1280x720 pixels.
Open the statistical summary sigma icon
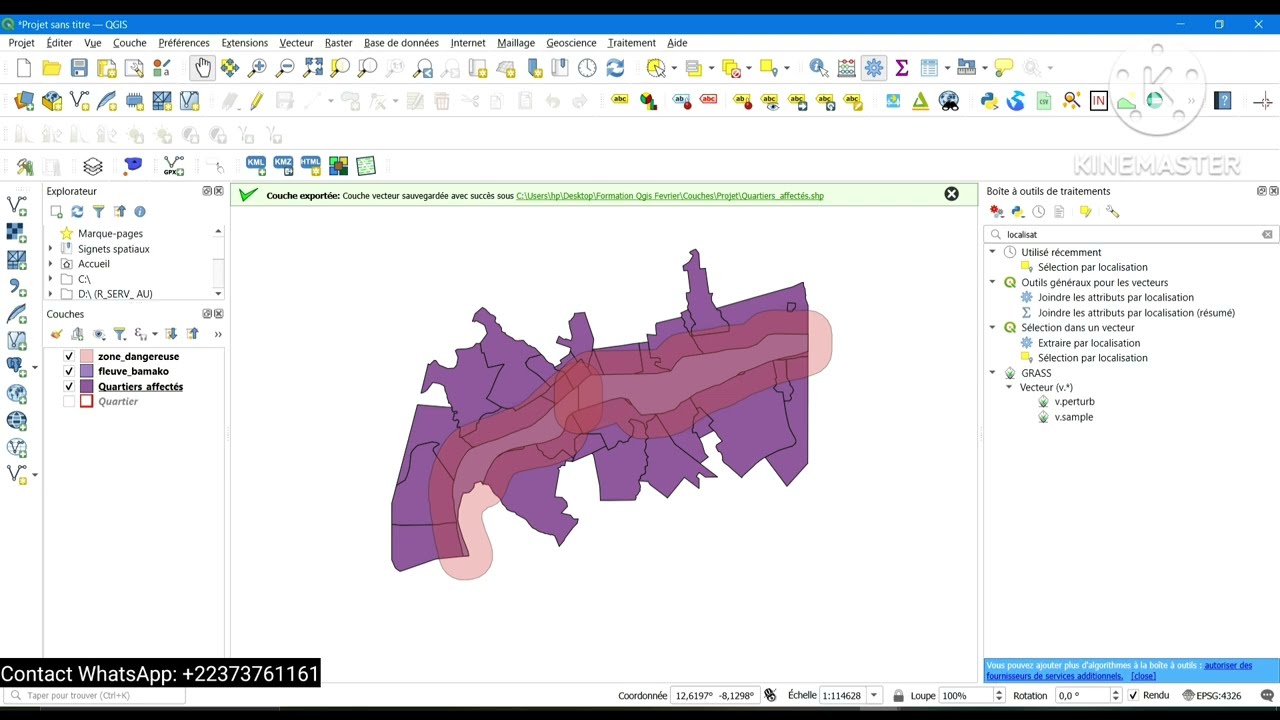(902, 68)
